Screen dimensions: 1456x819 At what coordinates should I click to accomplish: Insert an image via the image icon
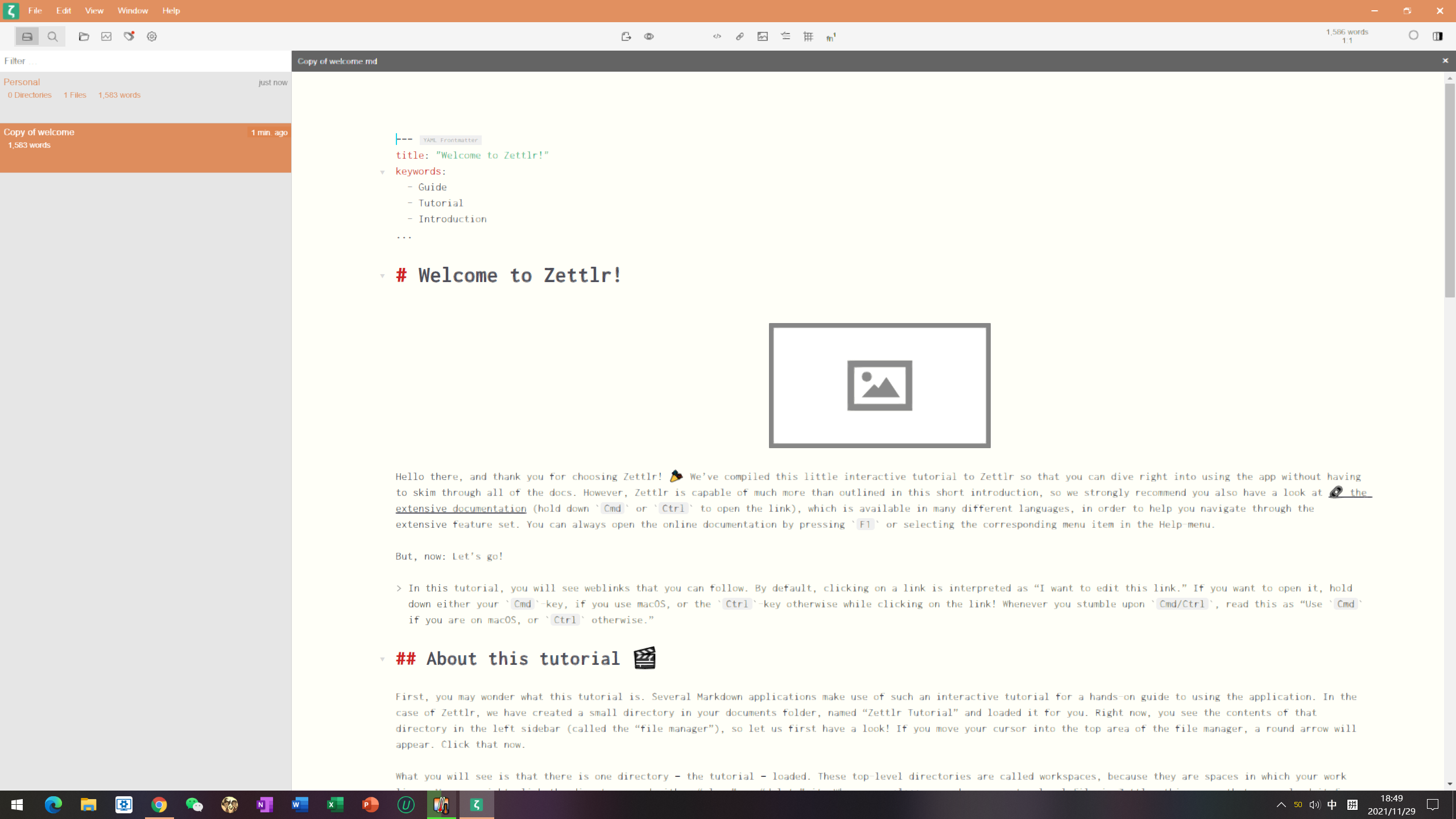[x=762, y=36]
